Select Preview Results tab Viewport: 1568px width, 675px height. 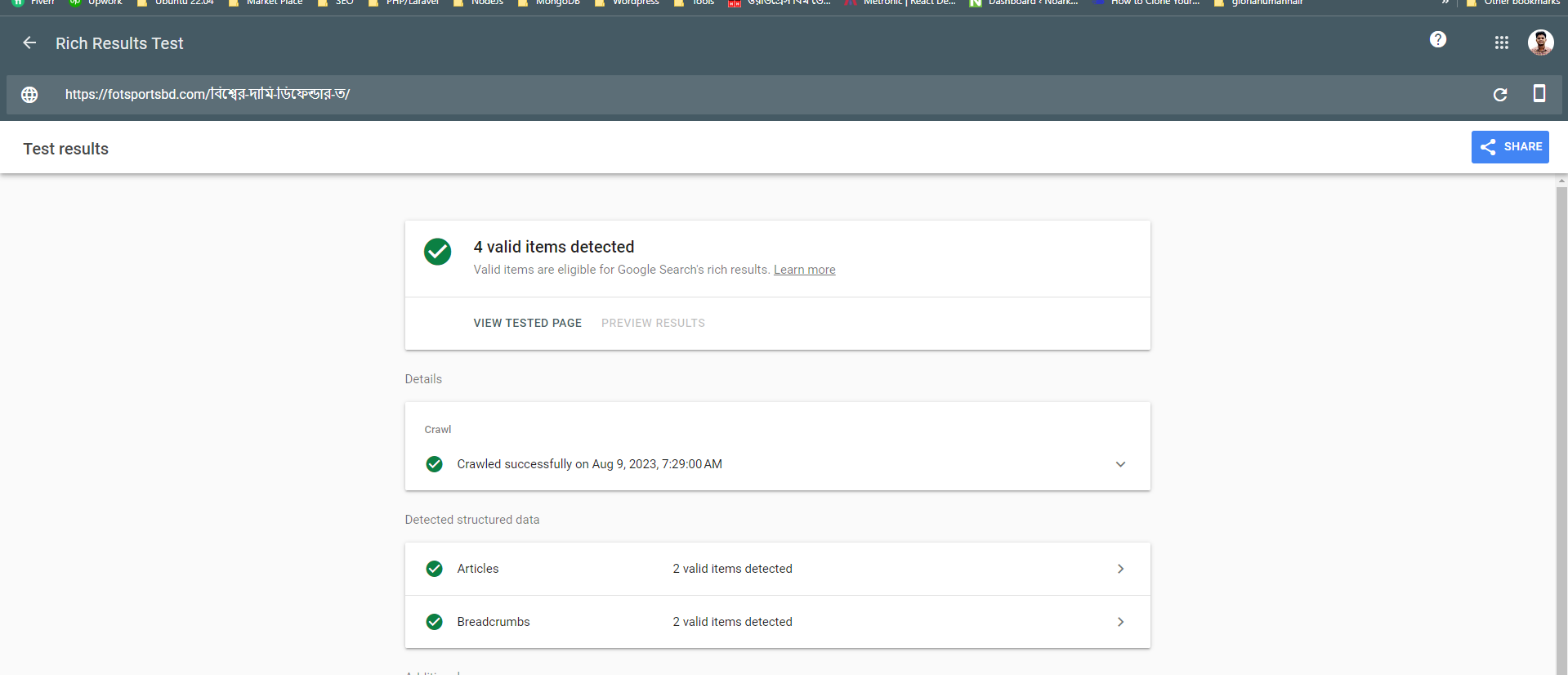(653, 323)
